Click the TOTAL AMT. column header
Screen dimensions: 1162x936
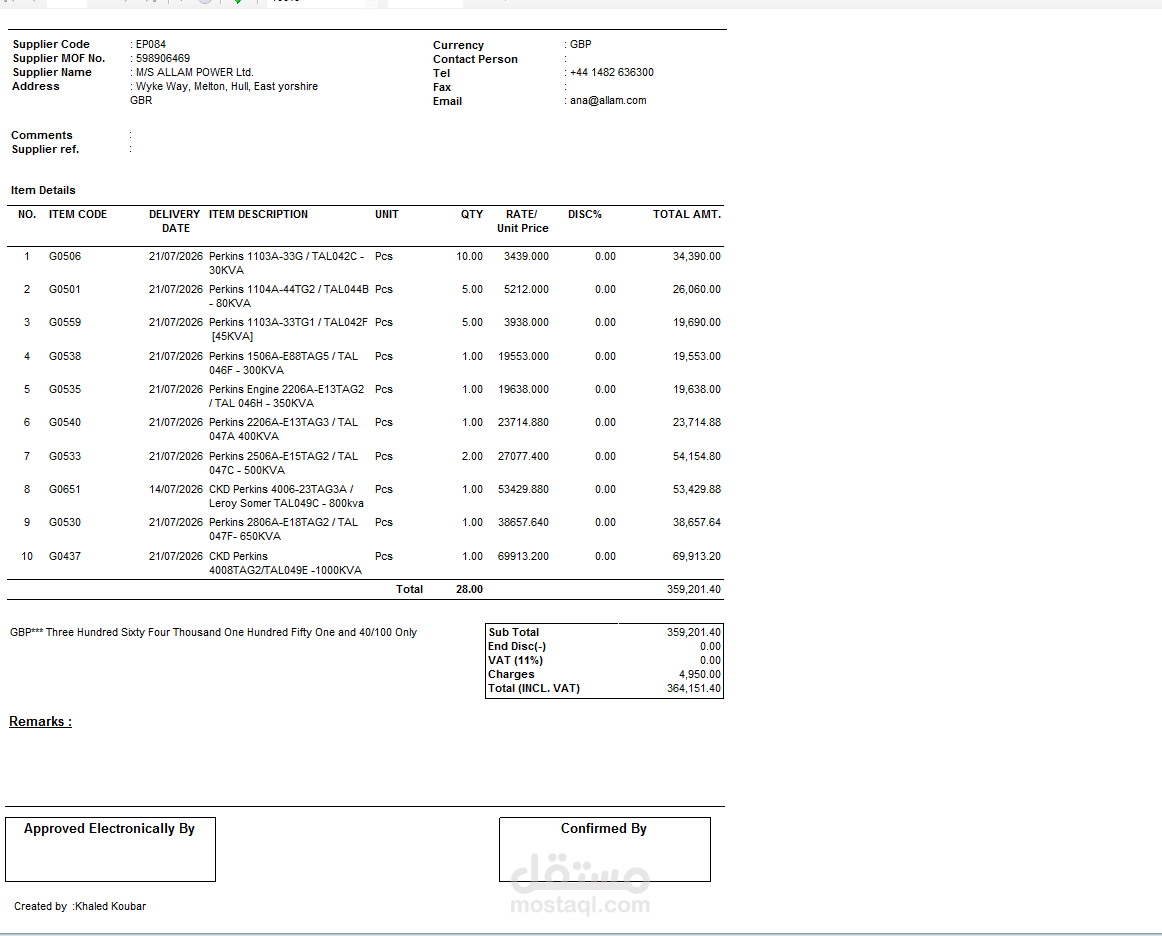click(x=686, y=214)
